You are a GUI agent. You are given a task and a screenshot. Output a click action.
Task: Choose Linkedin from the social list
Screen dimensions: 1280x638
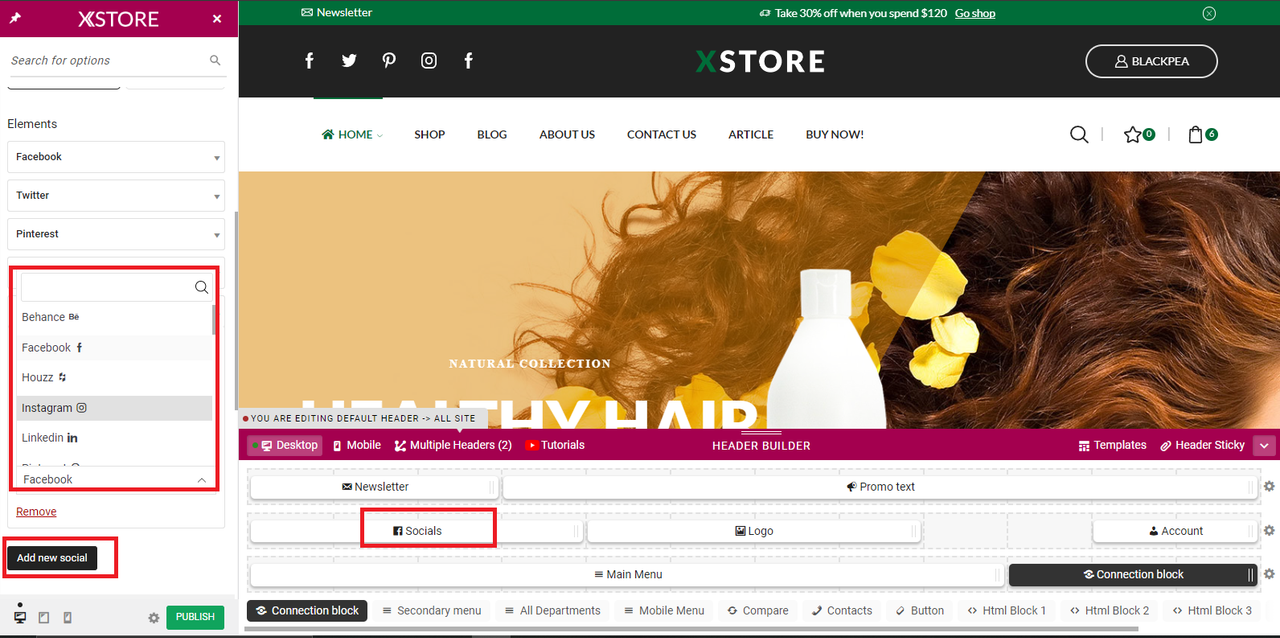point(114,438)
